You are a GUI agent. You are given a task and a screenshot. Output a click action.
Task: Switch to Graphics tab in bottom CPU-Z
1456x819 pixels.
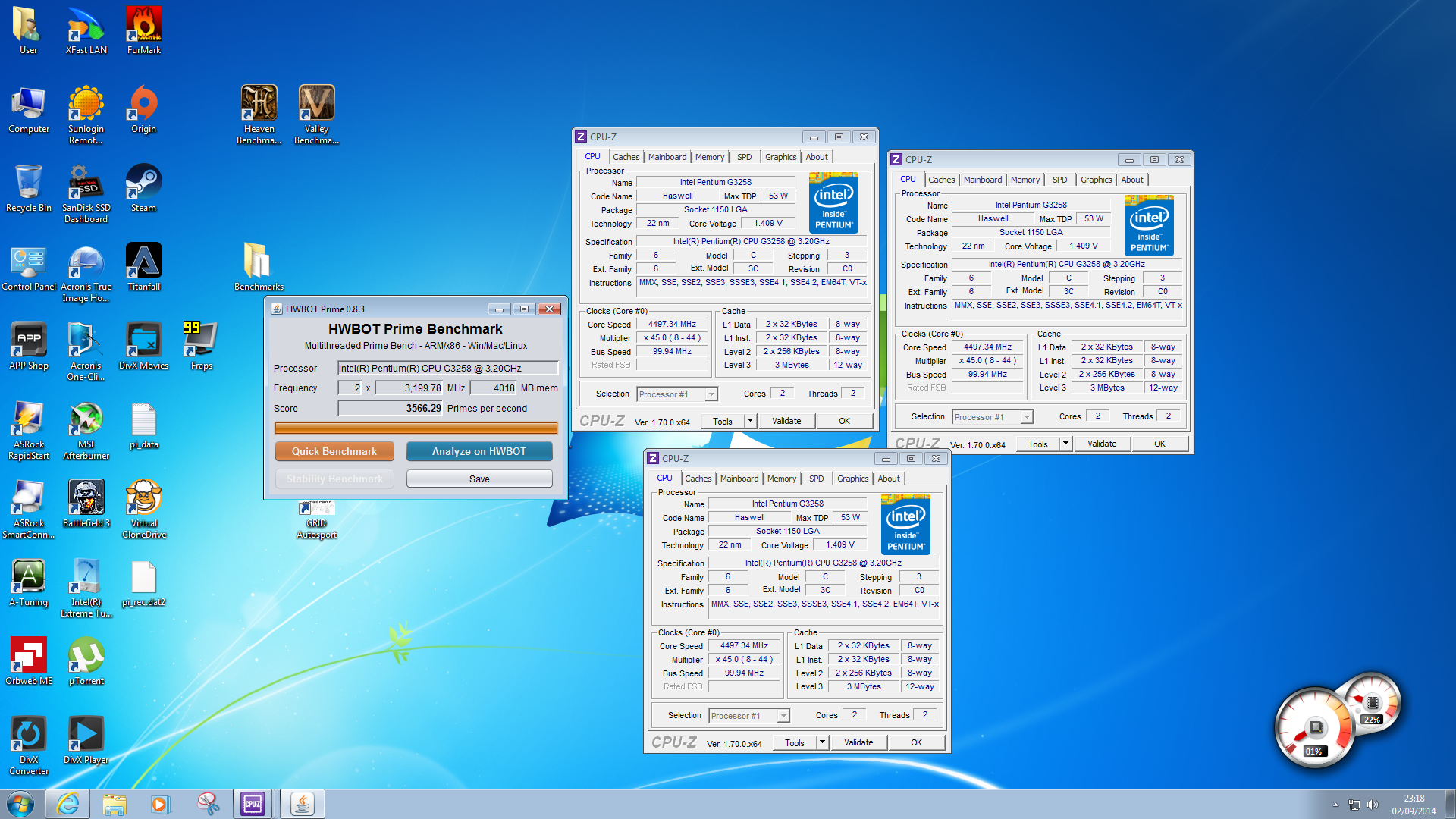(853, 479)
